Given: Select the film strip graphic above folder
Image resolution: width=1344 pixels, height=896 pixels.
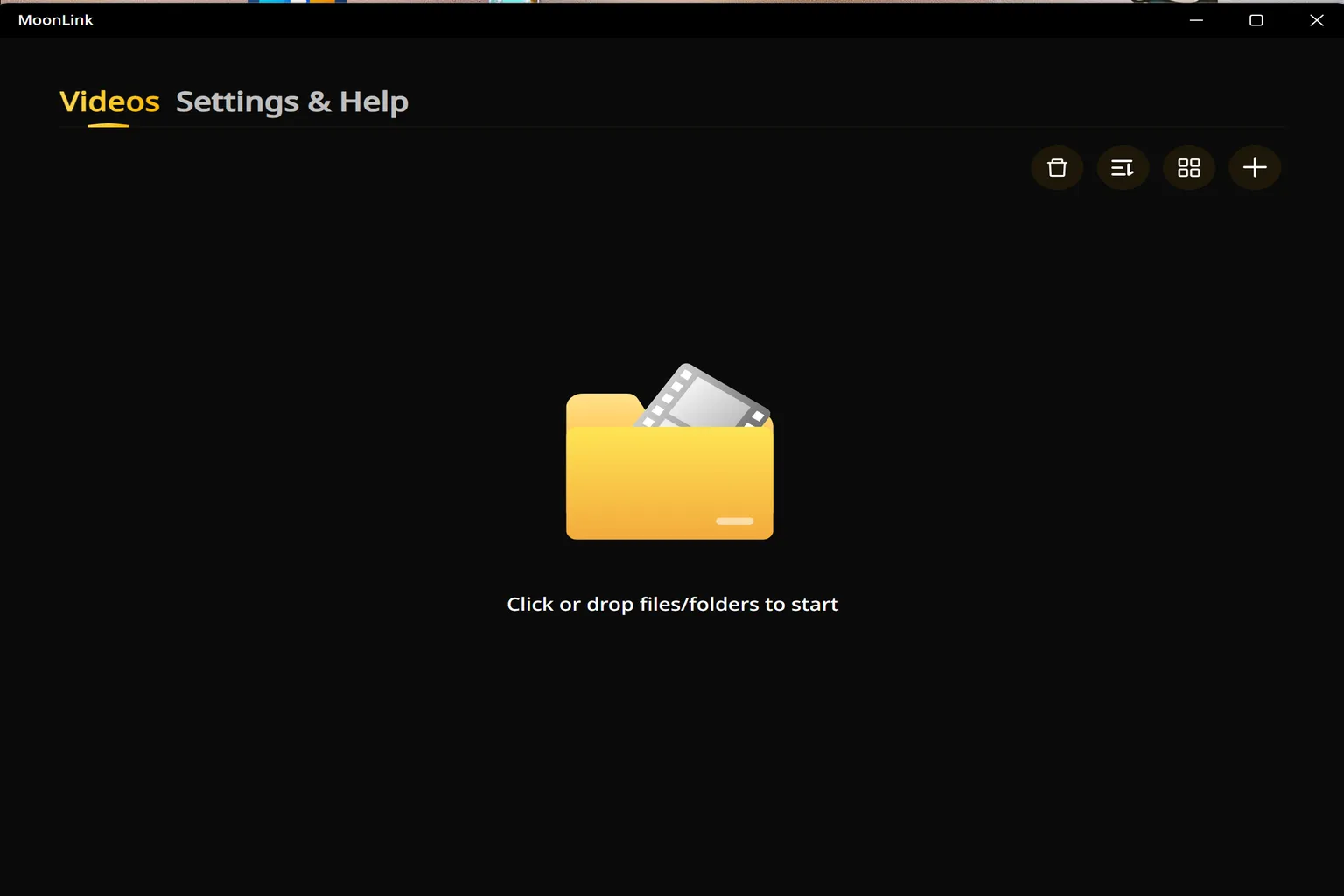Looking at the screenshot, I should (705, 396).
